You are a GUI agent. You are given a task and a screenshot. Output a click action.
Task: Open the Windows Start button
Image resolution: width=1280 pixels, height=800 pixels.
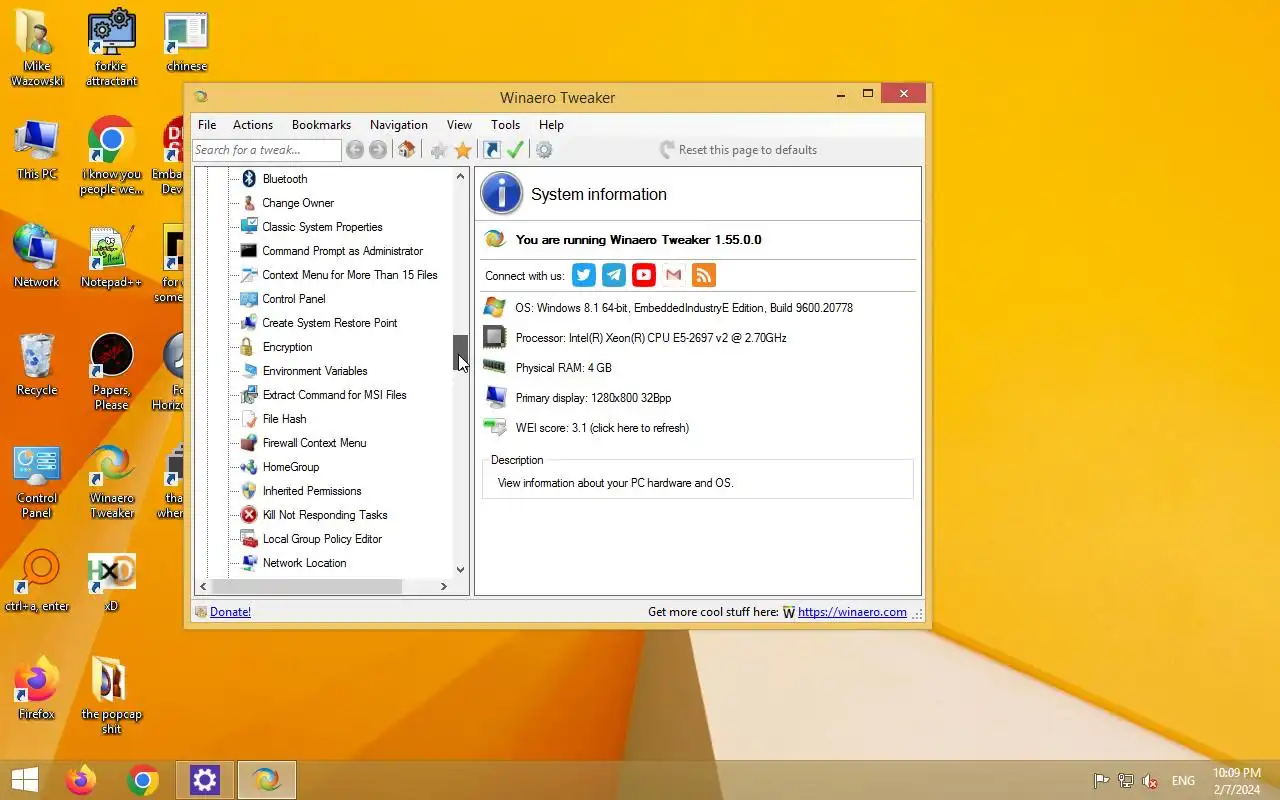24,780
